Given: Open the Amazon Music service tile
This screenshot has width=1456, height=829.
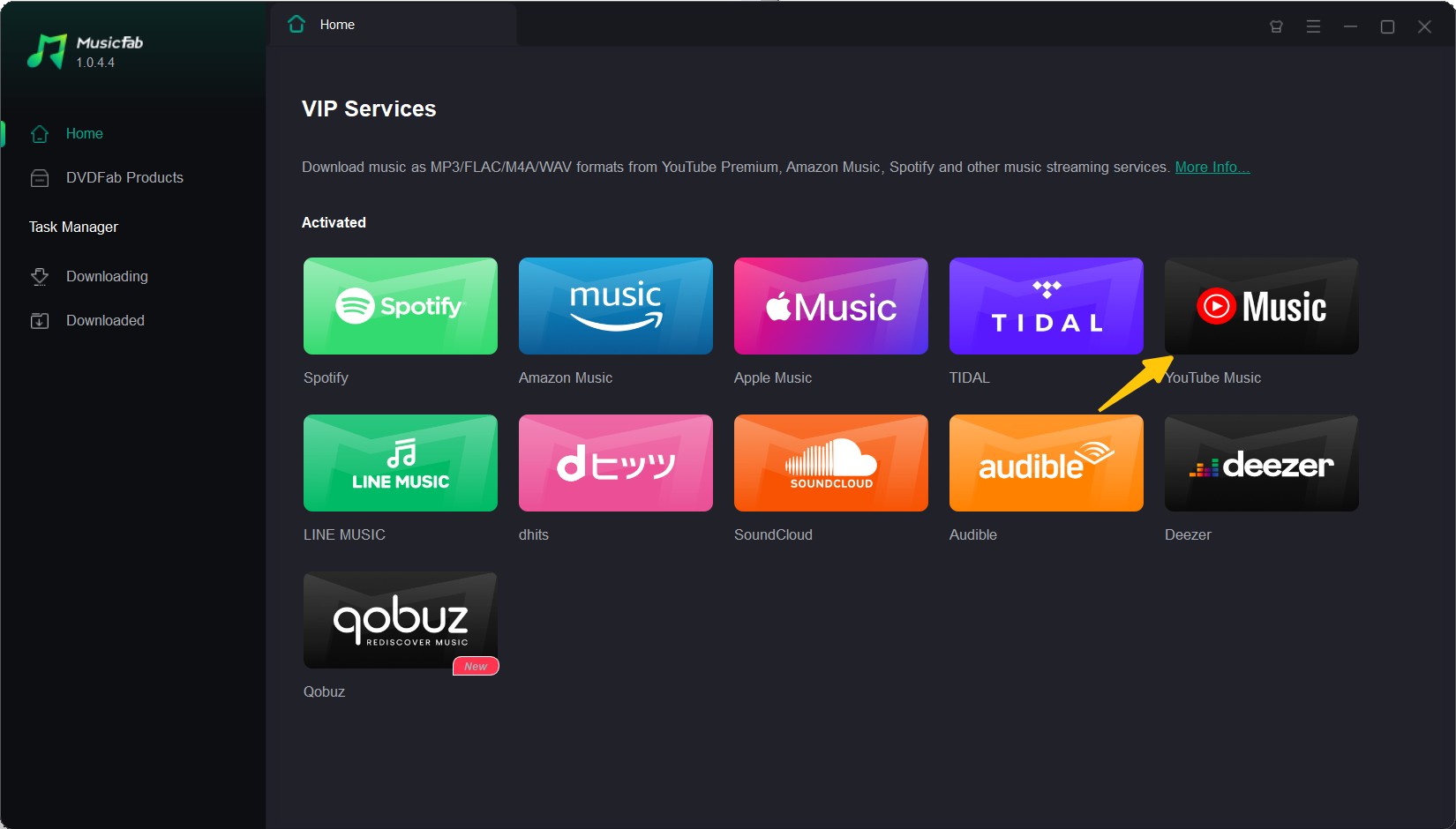Looking at the screenshot, I should [616, 306].
